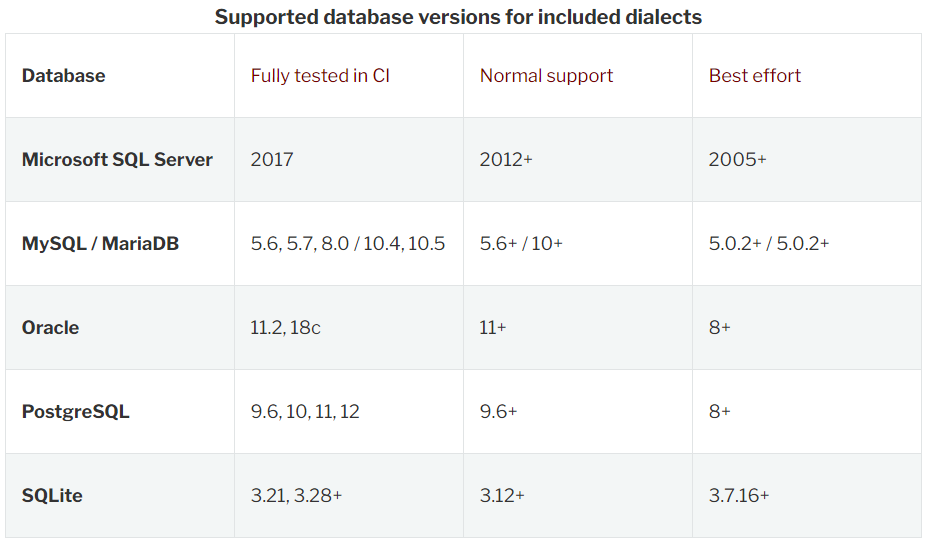Select the 'Database' column header
Viewport: 933px width, 552px height.
pos(63,76)
